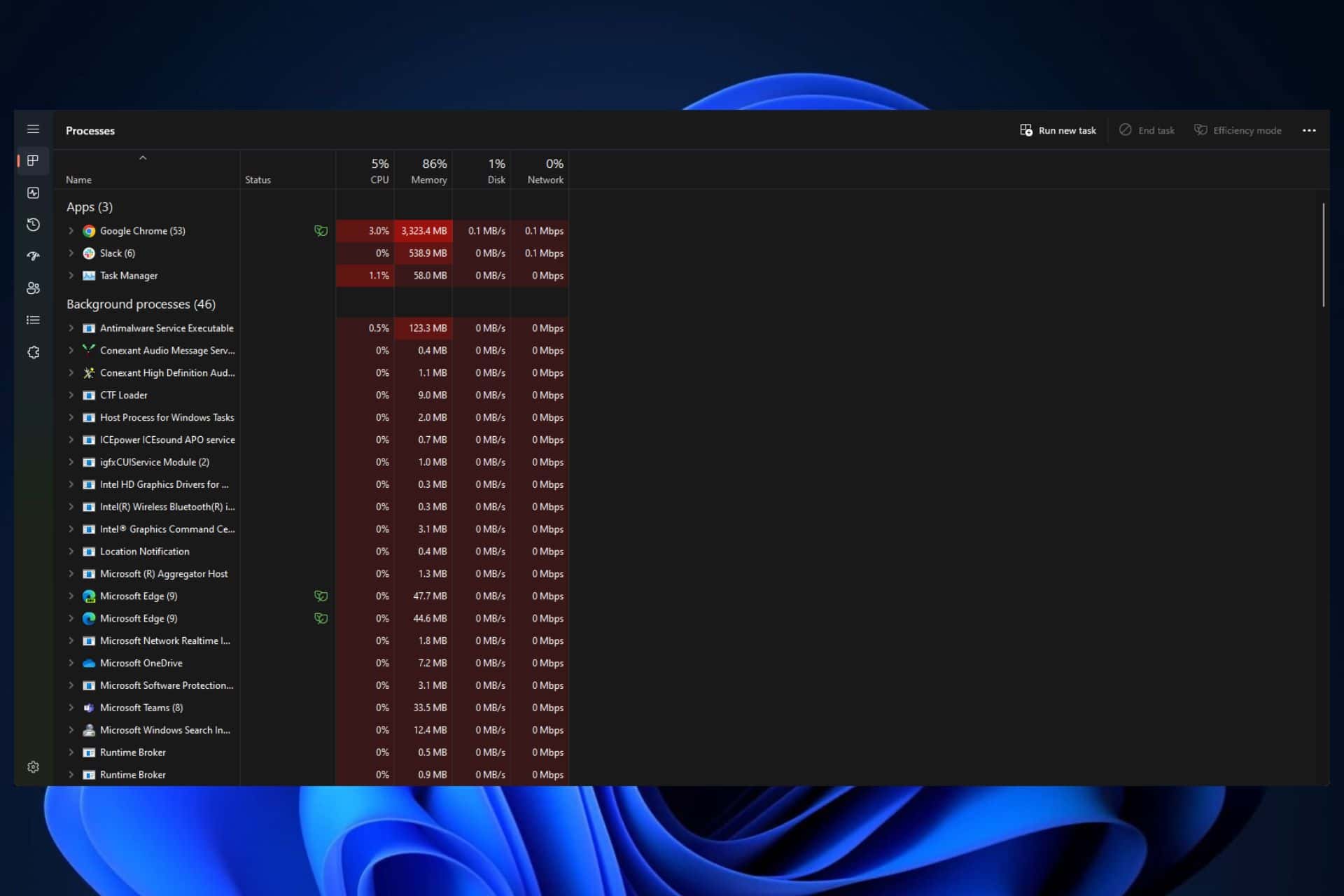Screen dimensions: 1344x896
Task: Expand Slack process group tree
Action: coord(71,253)
